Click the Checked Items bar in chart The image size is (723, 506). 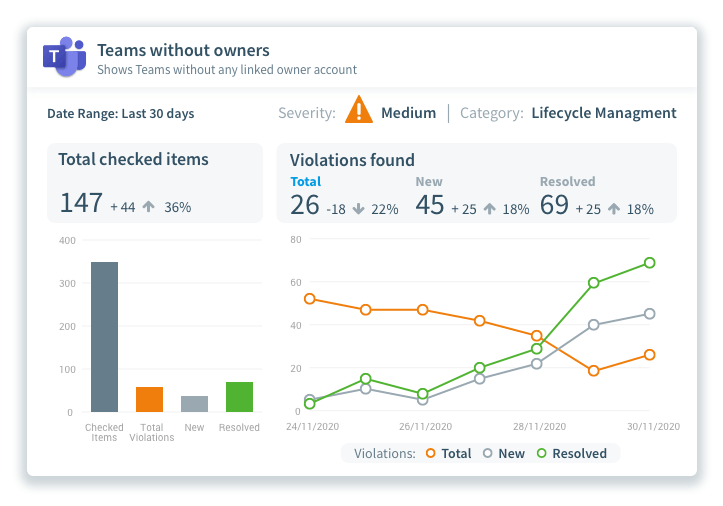(104, 337)
